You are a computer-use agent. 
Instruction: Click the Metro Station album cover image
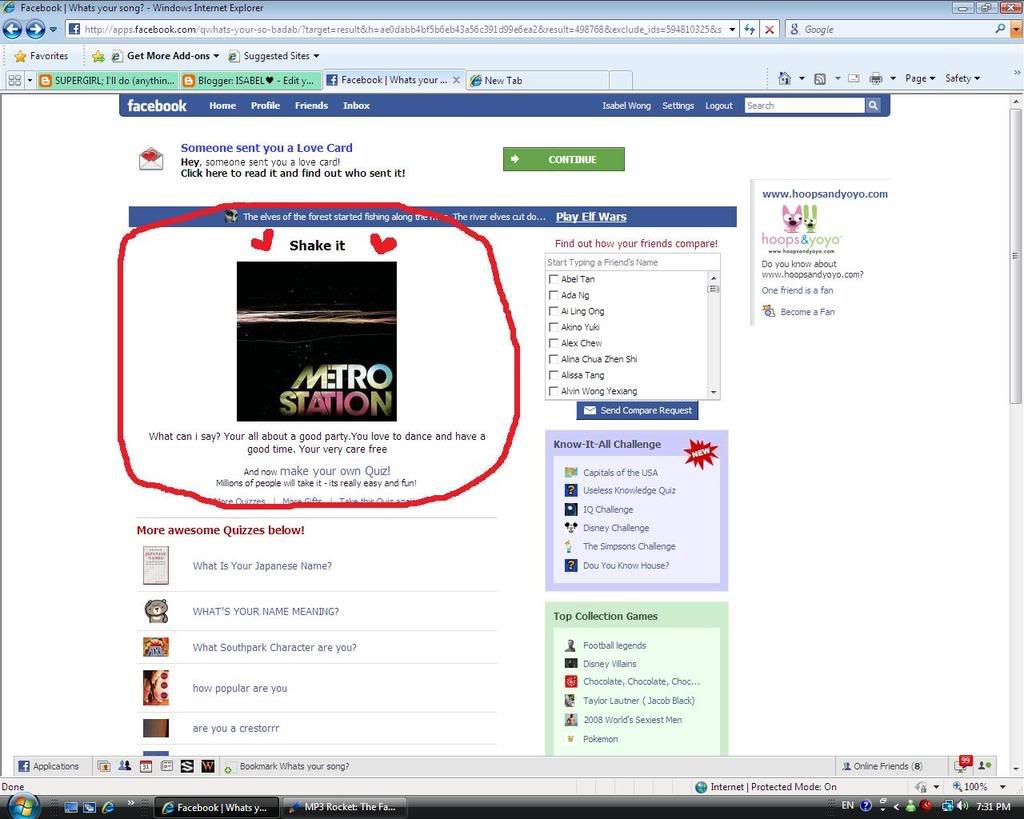click(316, 341)
